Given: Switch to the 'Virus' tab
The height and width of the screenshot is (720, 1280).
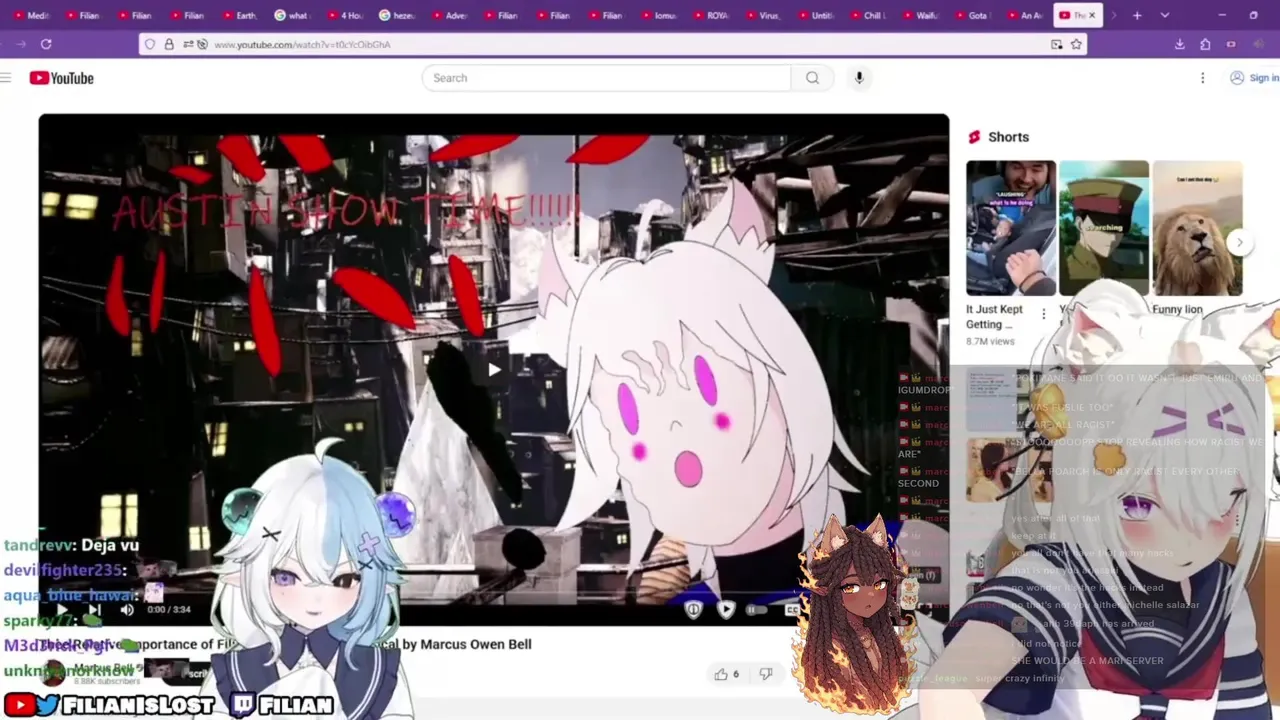Looking at the screenshot, I should pyautogui.click(x=763, y=15).
